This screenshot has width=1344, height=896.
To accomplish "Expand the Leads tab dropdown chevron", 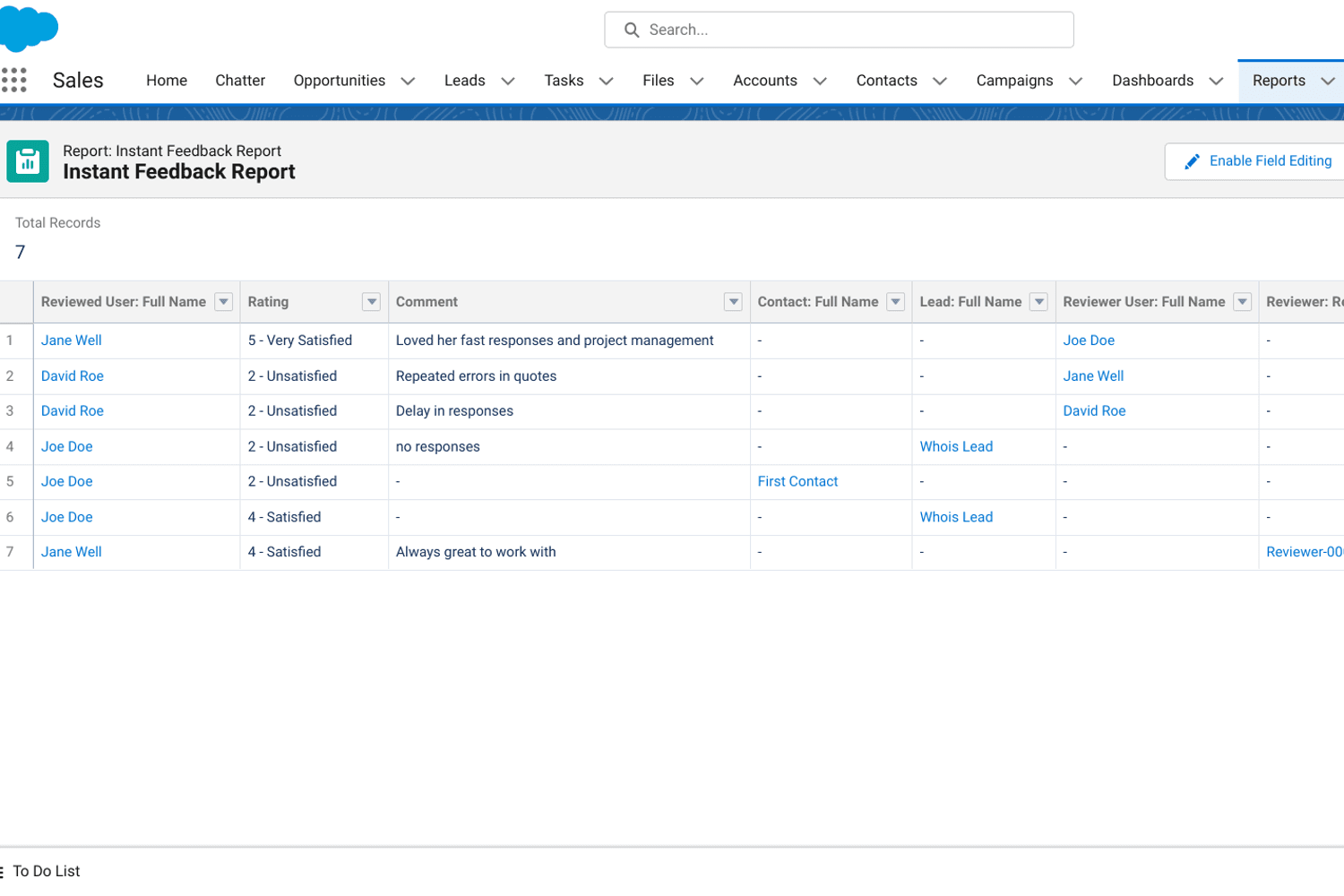I will tap(508, 81).
